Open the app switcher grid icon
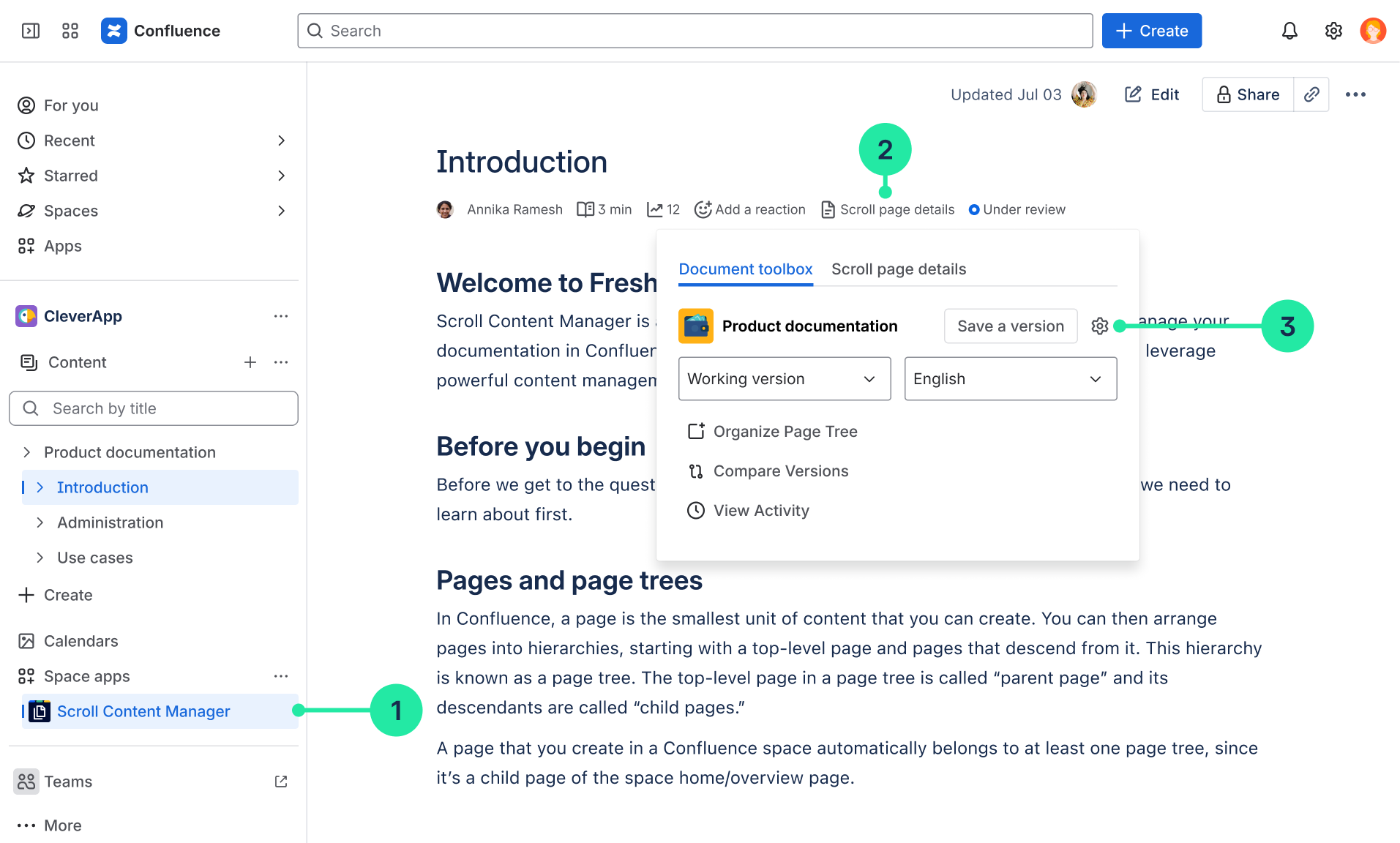This screenshot has width=1400, height=843. tap(70, 31)
